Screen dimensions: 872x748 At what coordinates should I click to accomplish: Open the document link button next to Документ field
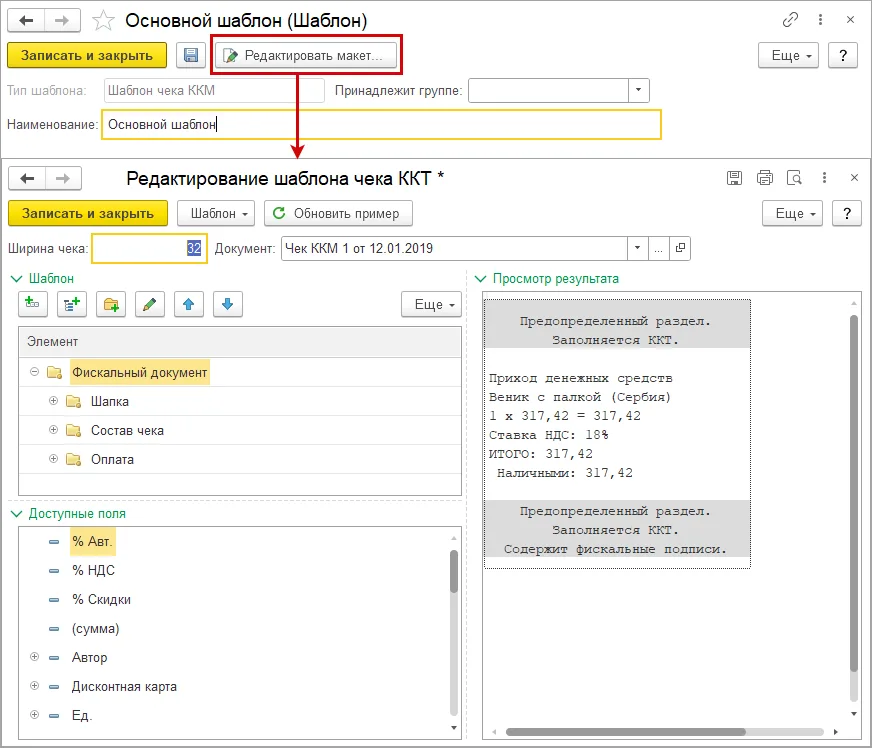[680, 248]
